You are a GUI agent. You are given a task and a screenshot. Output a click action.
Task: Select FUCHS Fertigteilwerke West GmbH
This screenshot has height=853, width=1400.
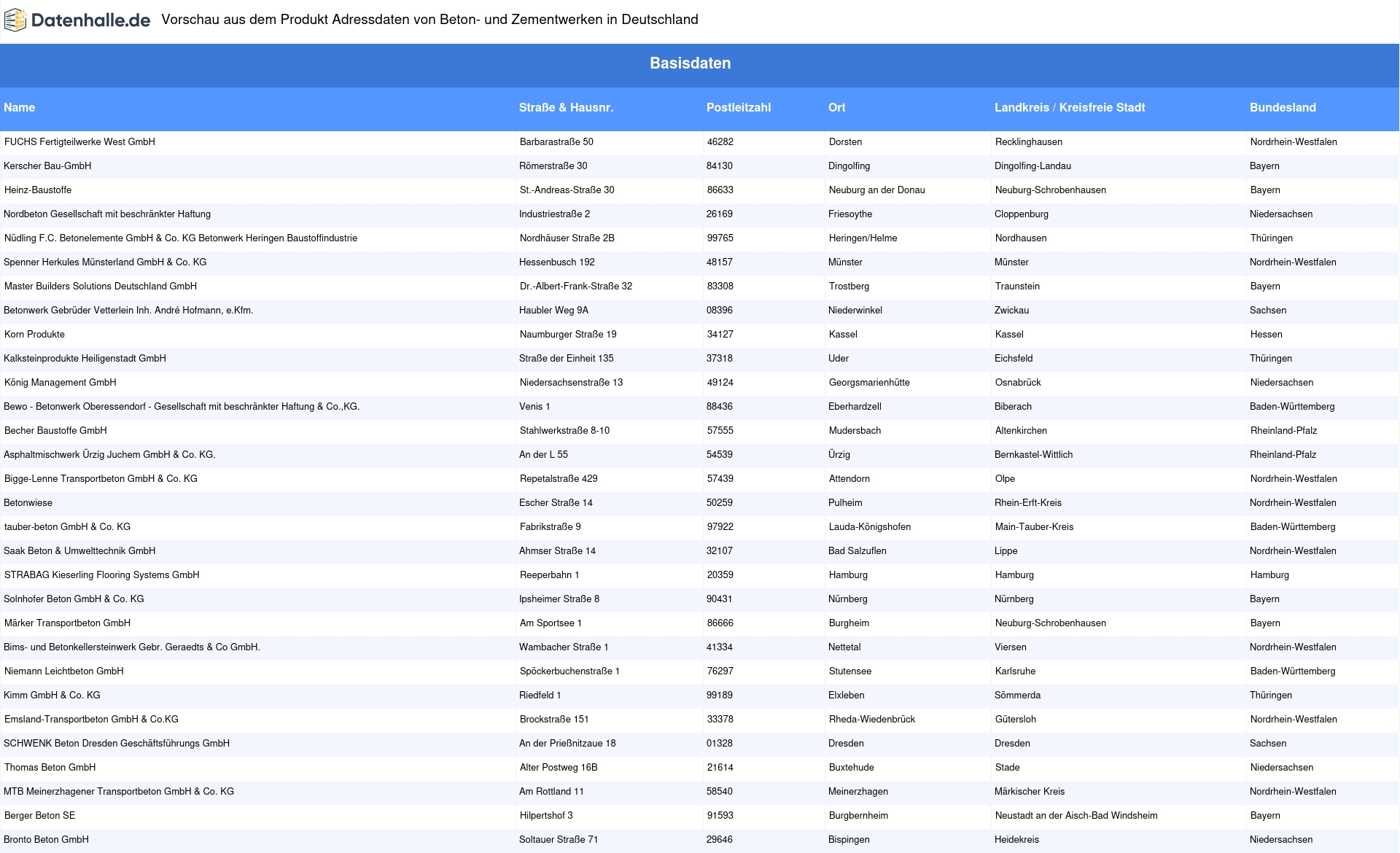(x=79, y=142)
